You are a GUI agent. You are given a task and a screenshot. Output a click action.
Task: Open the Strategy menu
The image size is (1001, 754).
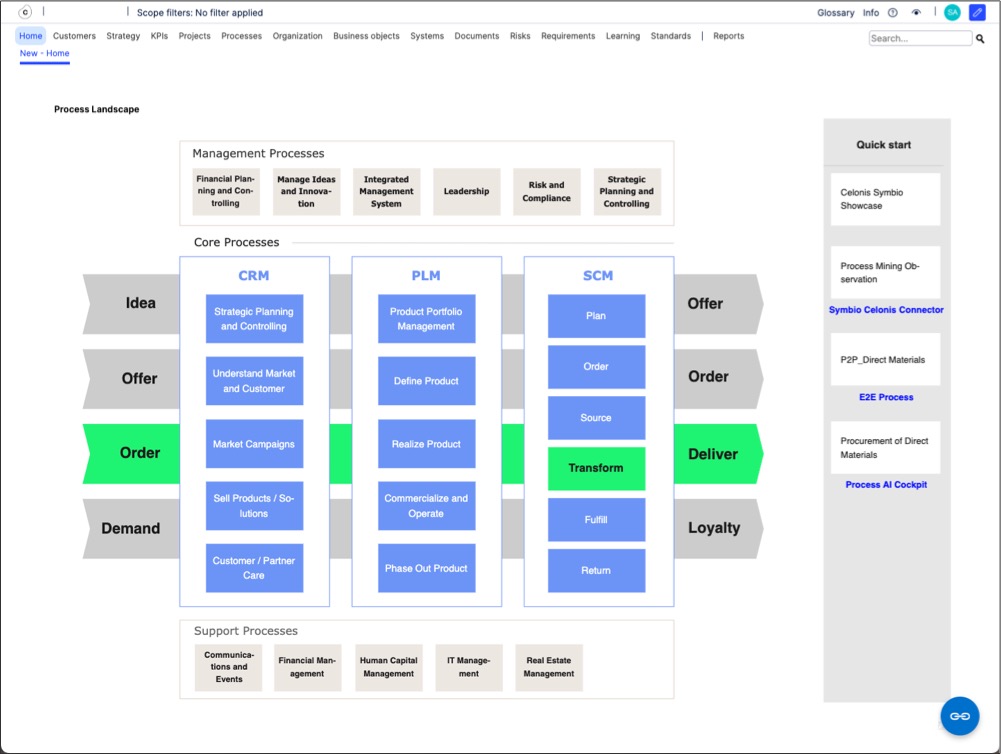pyautogui.click(x=123, y=36)
